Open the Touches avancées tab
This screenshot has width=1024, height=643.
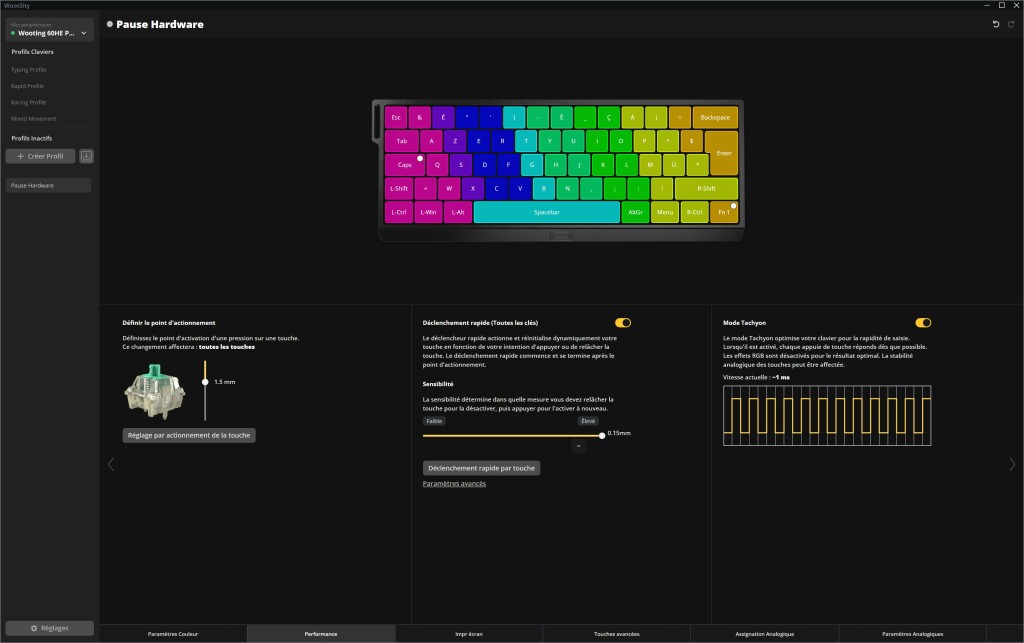616,634
